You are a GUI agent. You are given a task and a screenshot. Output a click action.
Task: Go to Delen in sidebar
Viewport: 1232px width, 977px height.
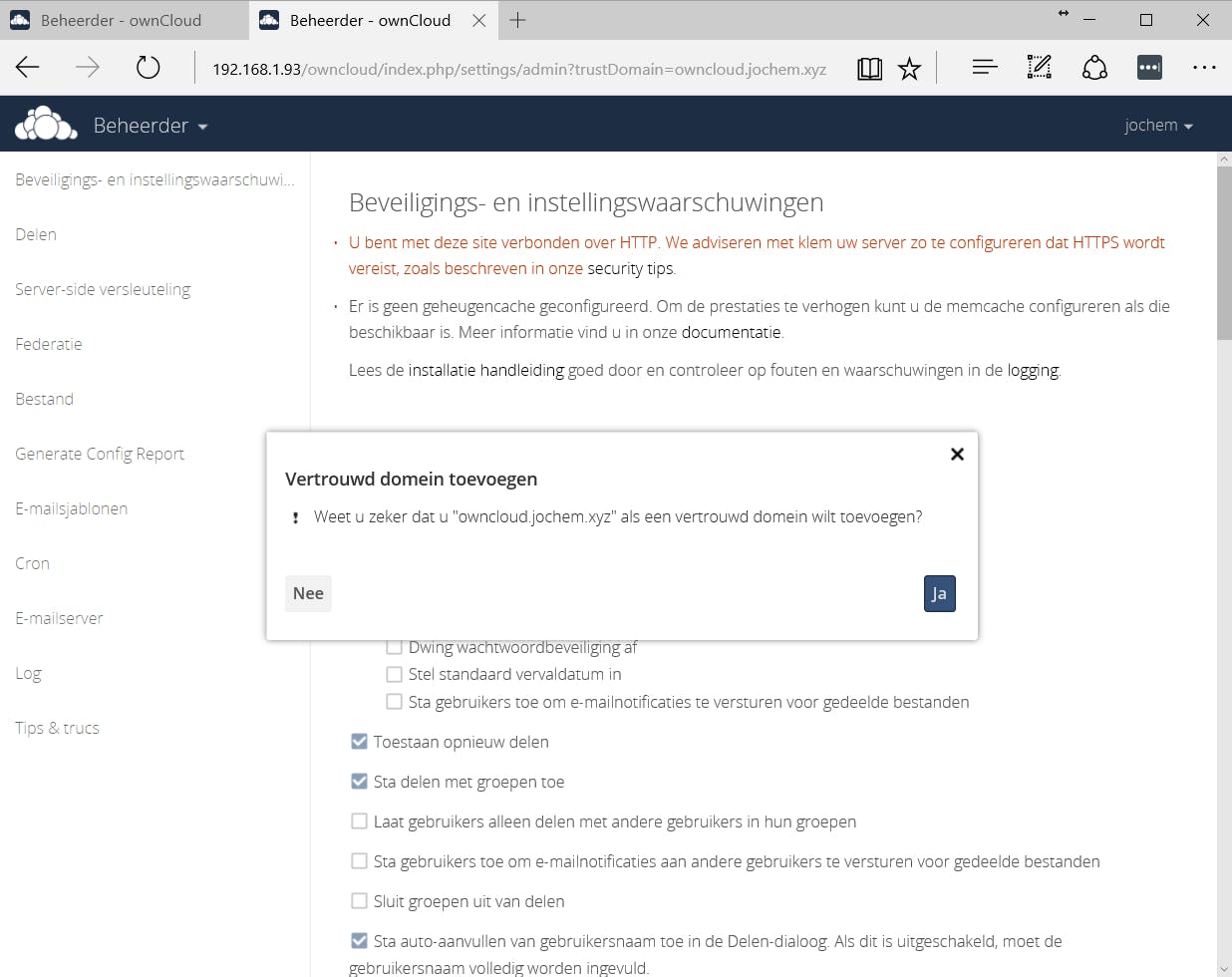click(36, 234)
